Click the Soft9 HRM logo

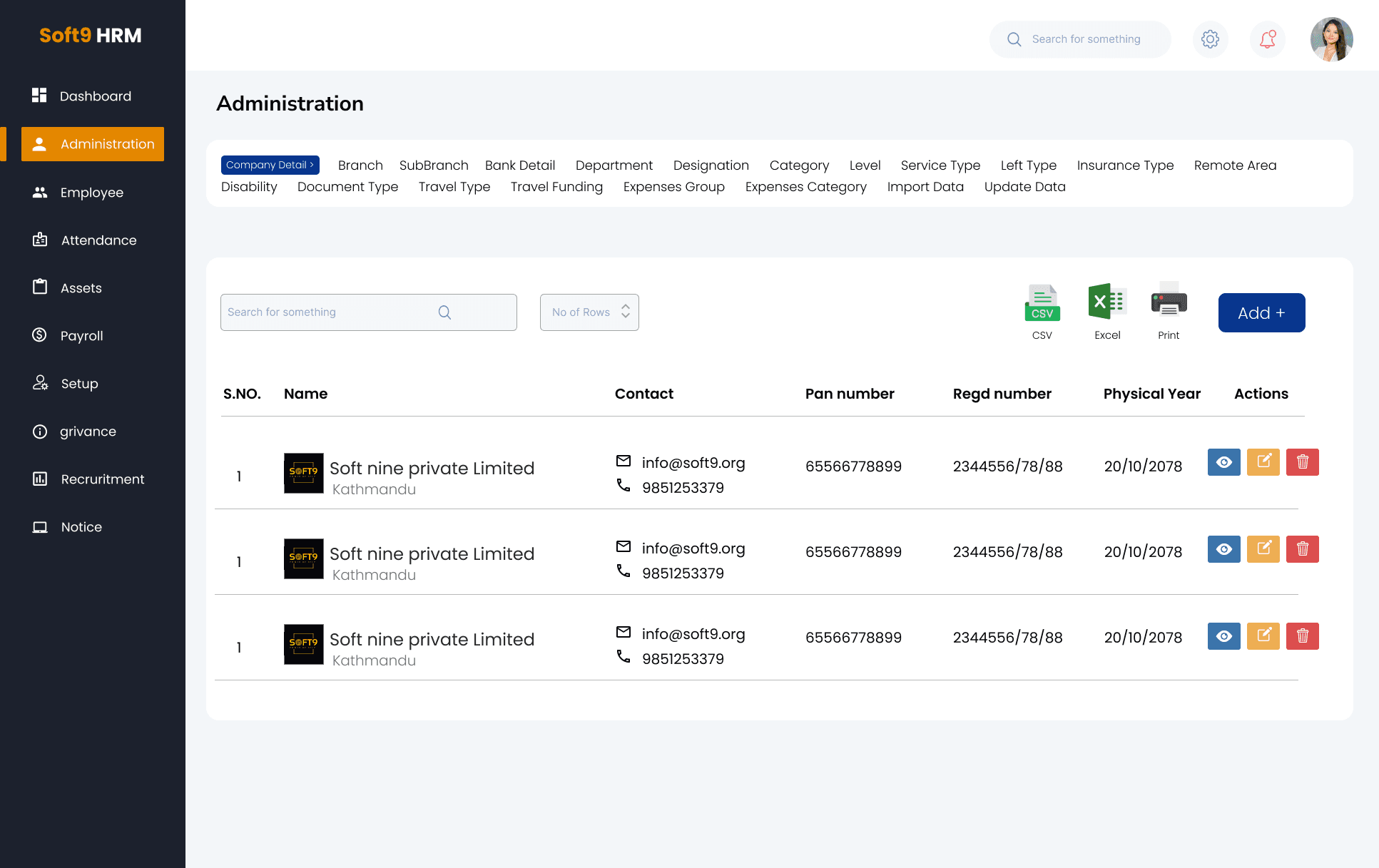pos(91,35)
